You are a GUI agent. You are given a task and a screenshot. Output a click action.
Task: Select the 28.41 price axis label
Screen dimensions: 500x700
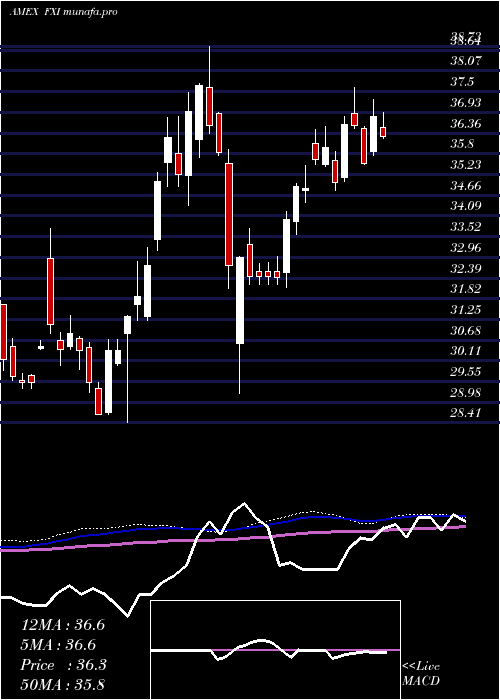pos(466,413)
